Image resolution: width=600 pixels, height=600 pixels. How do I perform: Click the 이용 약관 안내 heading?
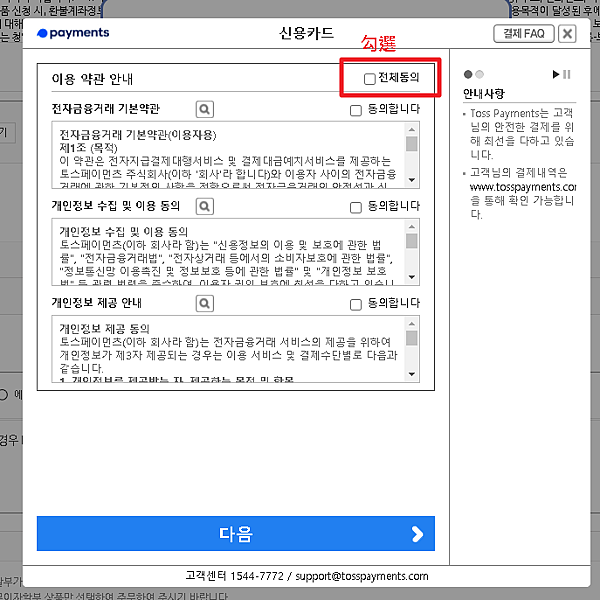(x=92, y=79)
